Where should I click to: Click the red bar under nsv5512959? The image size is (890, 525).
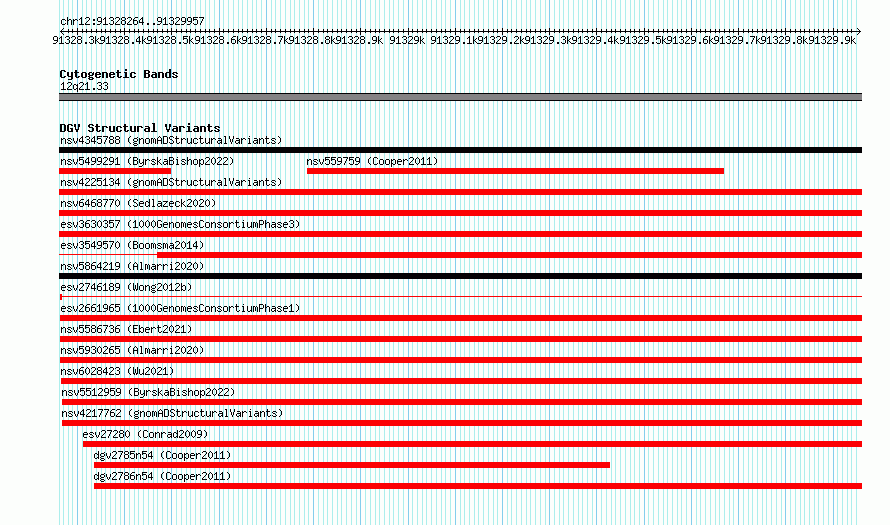(461, 402)
